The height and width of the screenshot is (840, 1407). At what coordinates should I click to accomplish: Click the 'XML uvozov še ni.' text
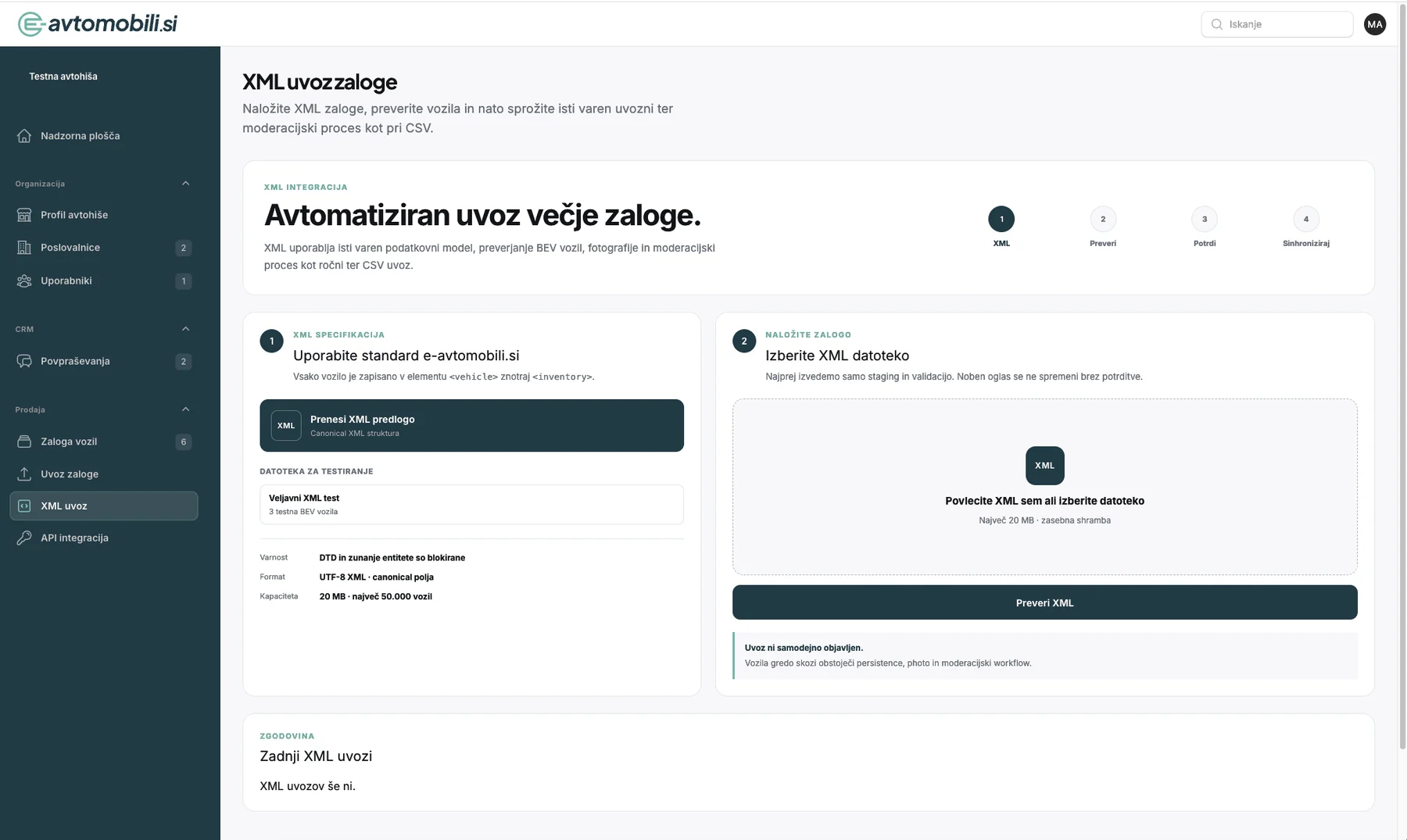click(x=307, y=786)
